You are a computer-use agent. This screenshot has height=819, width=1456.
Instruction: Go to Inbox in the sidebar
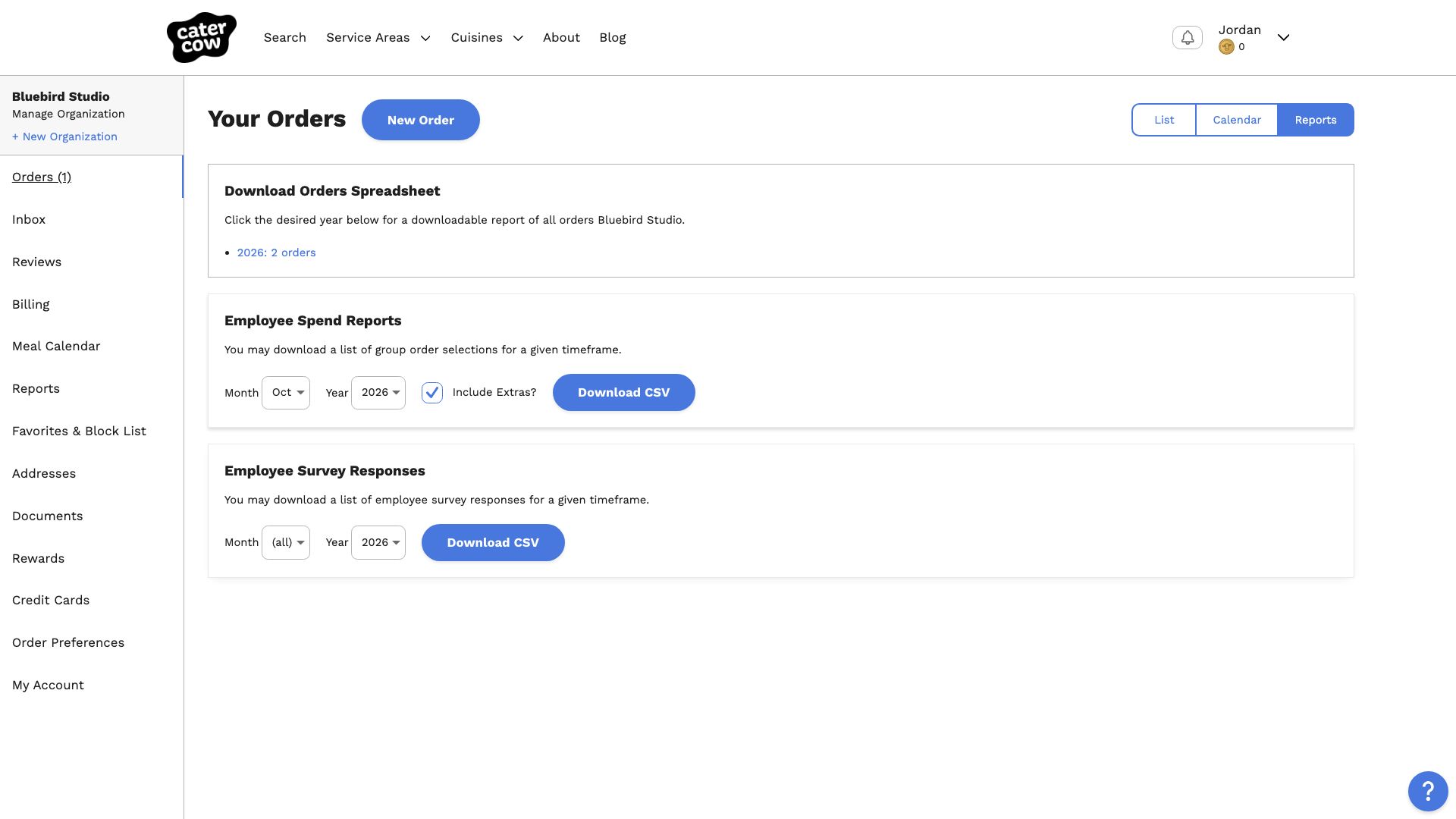click(29, 219)
